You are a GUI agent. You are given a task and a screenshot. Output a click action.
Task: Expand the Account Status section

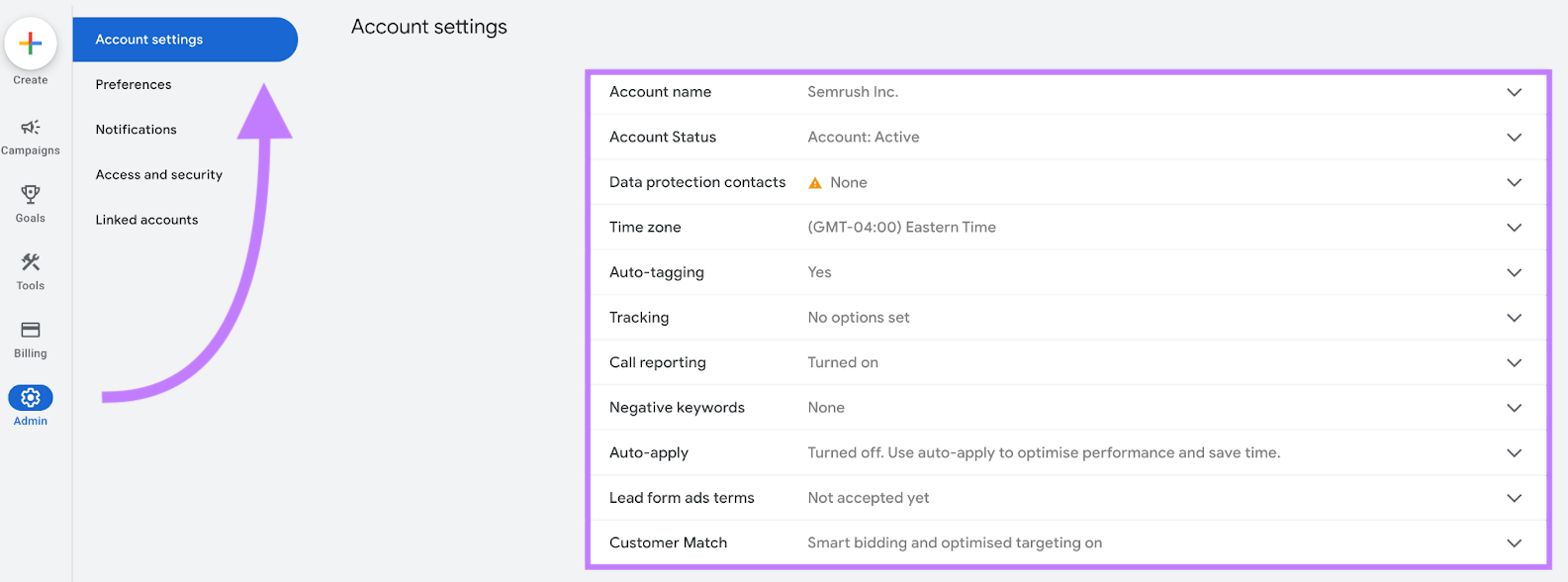(1514, 137)
